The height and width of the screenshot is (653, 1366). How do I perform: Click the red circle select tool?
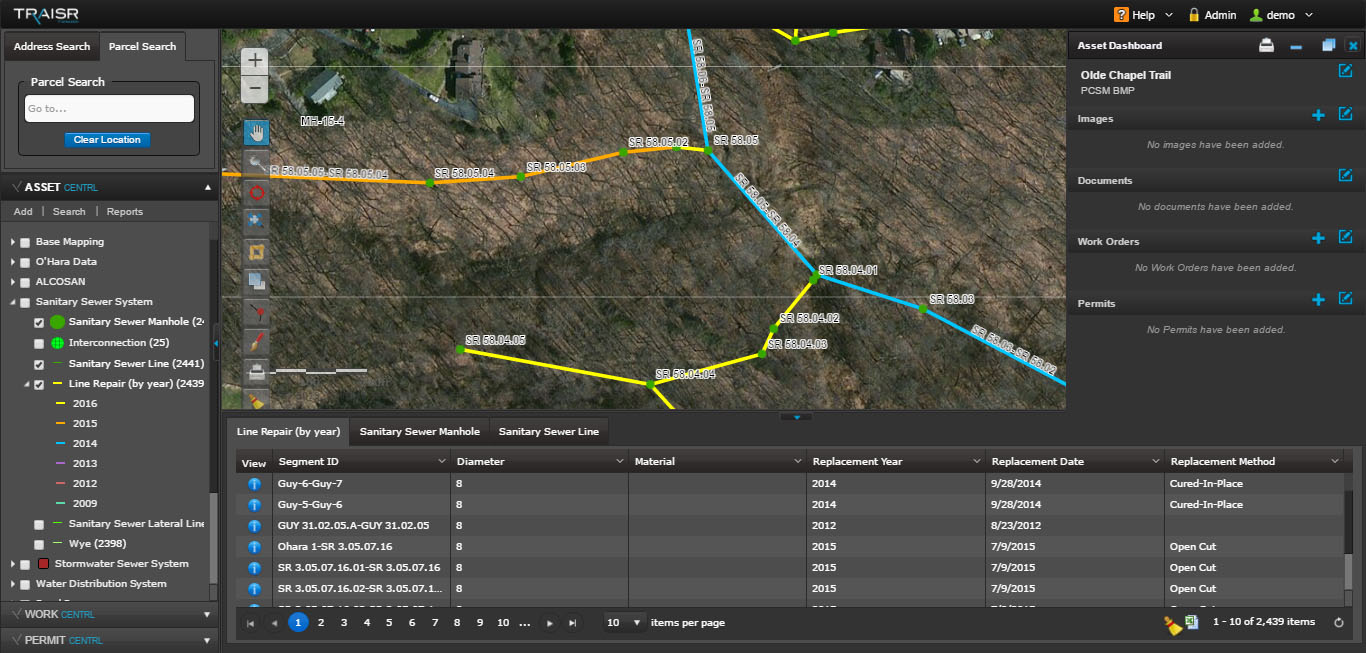point(256,192)
